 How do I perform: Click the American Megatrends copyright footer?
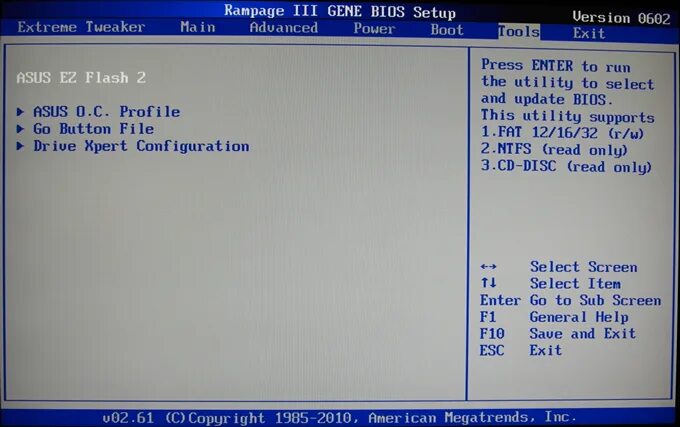[340, 418]
